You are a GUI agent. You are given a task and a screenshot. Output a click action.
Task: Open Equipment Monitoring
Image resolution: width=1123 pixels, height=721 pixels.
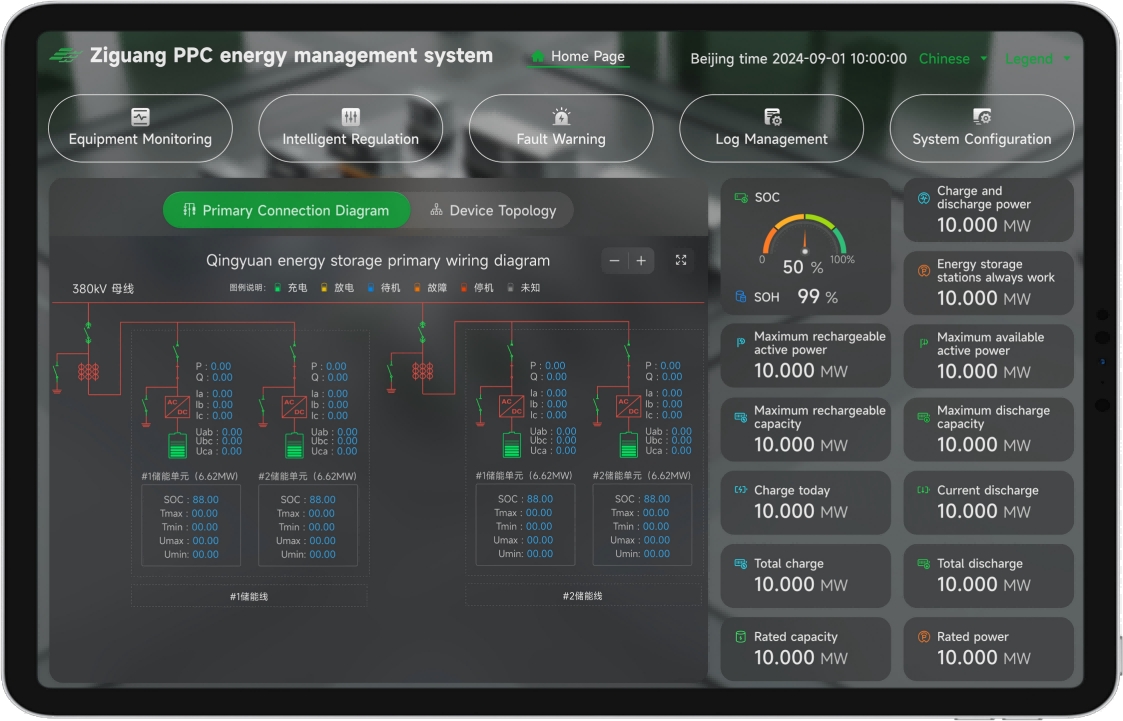pos(140,129)
